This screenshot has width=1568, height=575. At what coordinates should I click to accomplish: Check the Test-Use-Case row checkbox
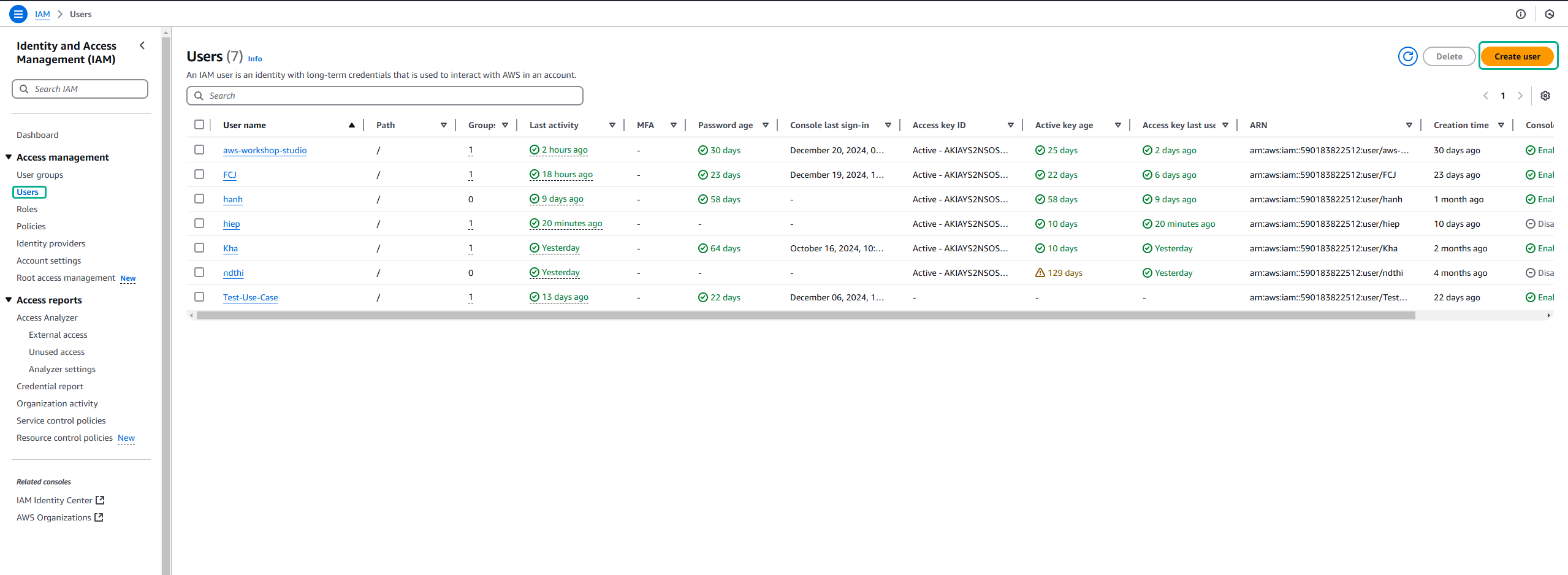[x=199, y=297]
